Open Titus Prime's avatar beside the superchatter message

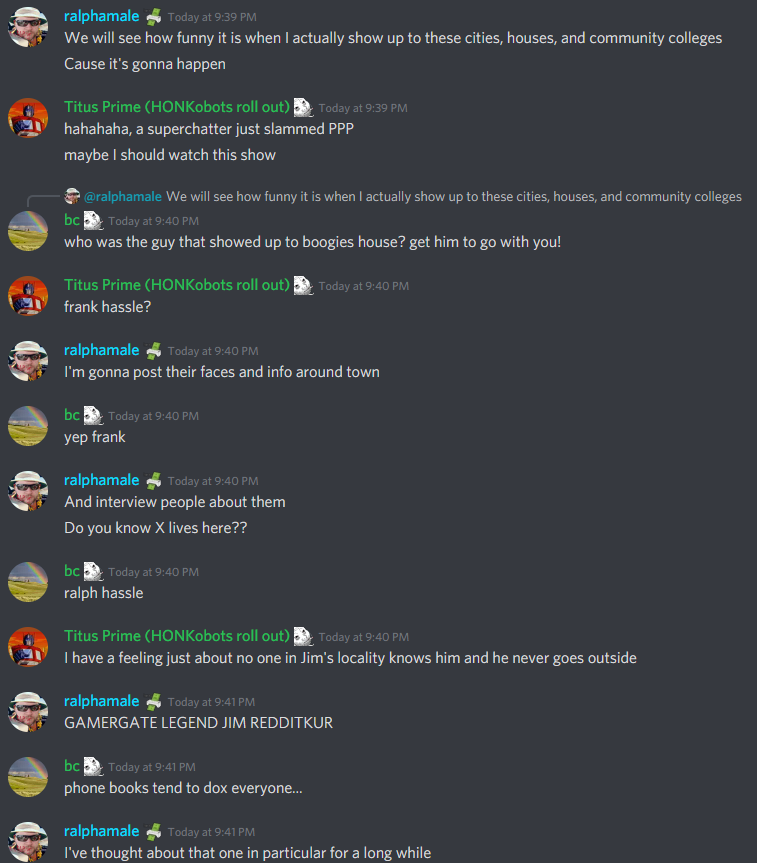(28, 118)
